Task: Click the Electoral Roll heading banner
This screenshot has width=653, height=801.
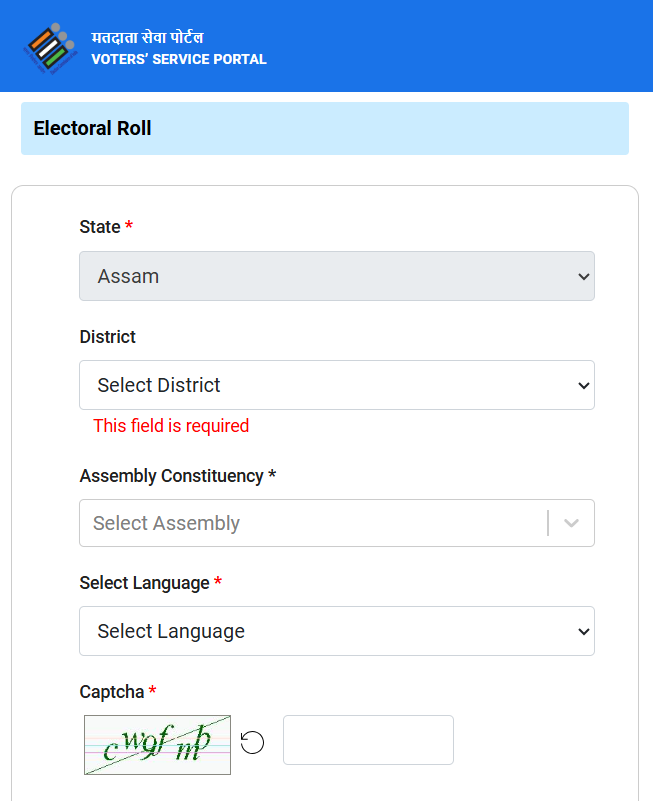Action: [325, 128]
